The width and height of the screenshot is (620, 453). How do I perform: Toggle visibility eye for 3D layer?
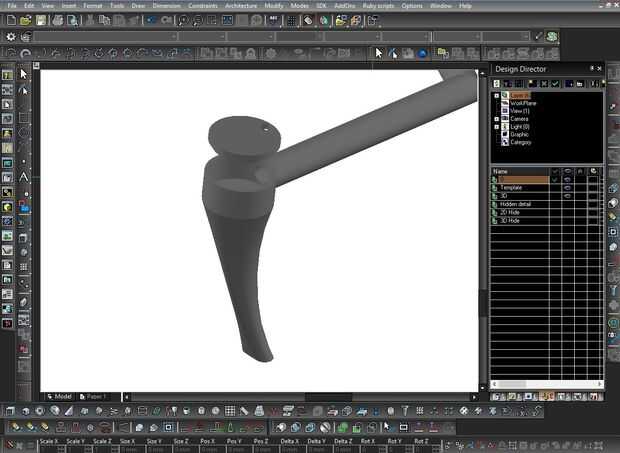click(x=567, y=195)
